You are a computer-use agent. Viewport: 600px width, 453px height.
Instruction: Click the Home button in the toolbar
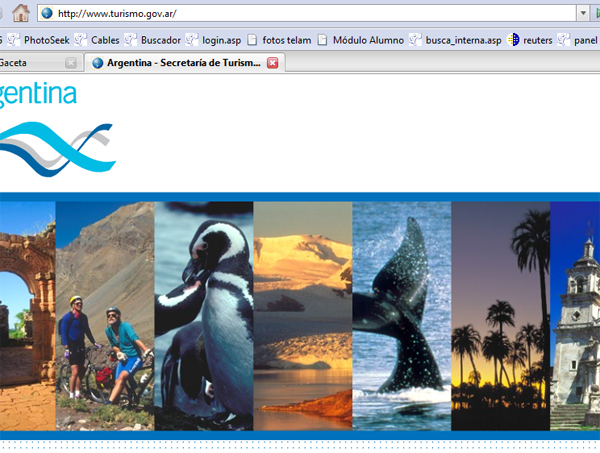pyautogui.click(x=20, y=13)
